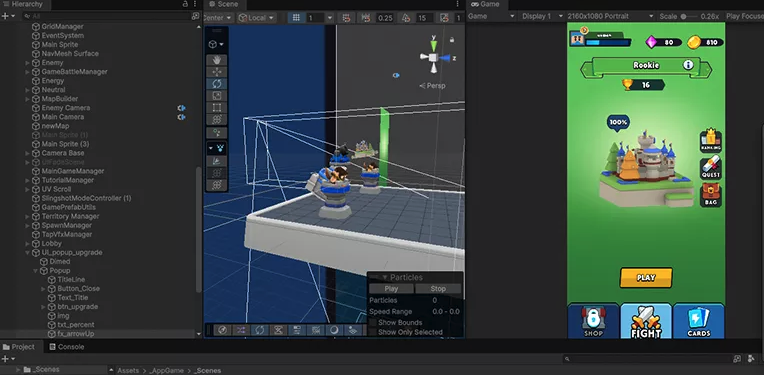Click the Hierarchy lock icon
This screenshot has height=375, width=764.
click(x=185, y=4)
